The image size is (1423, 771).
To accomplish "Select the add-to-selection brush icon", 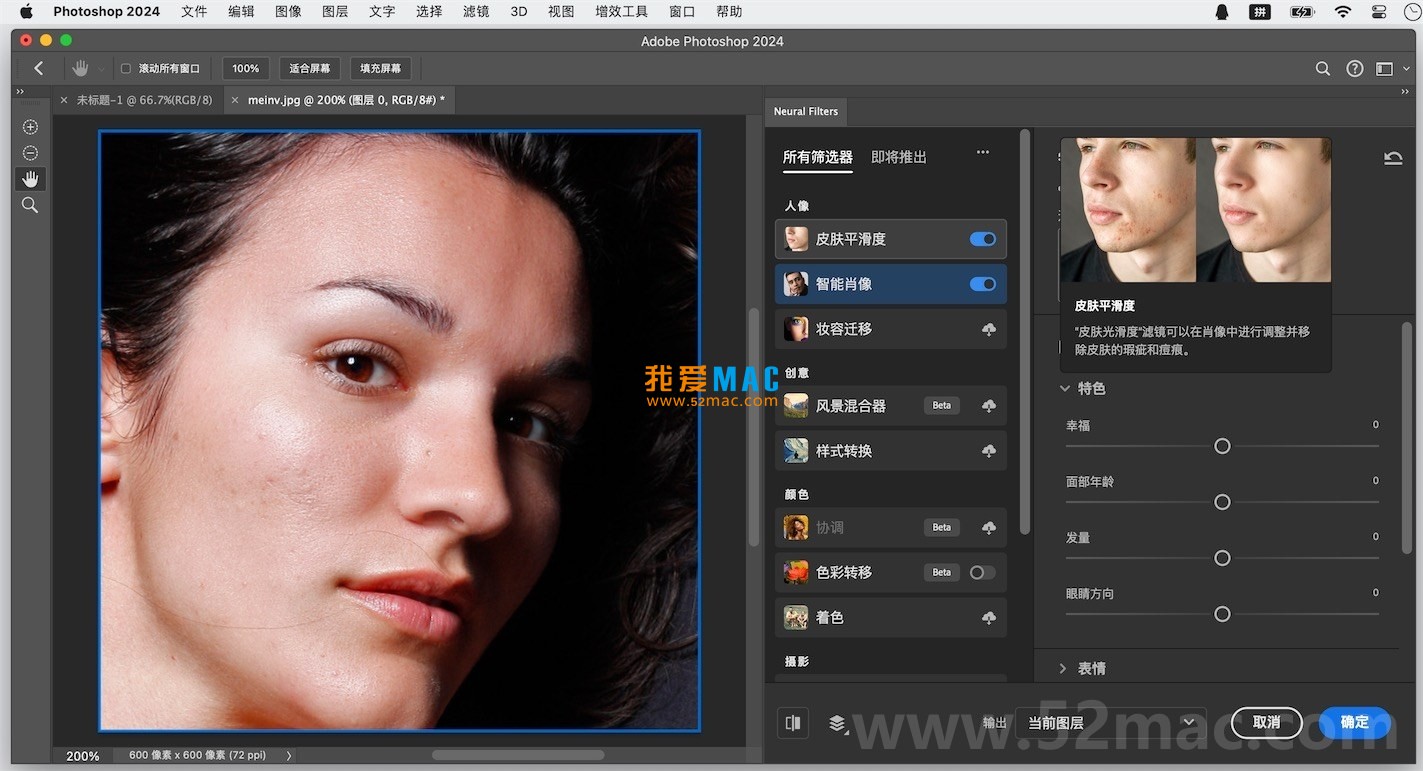I will (x=30, y=127).
